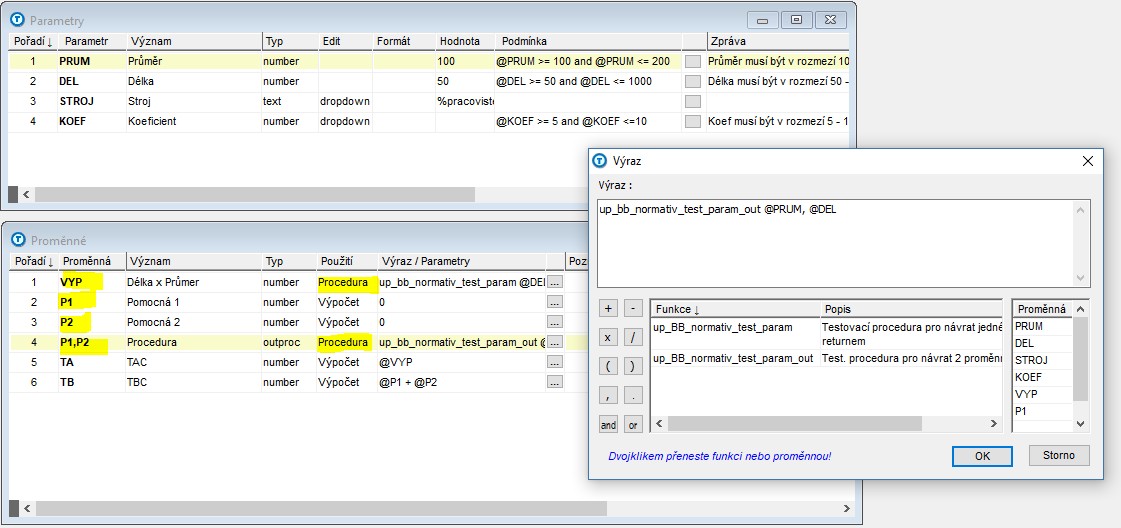
Task: Click Proměnné window horizontal scrollbar
Action: click(x=321, y=509)
